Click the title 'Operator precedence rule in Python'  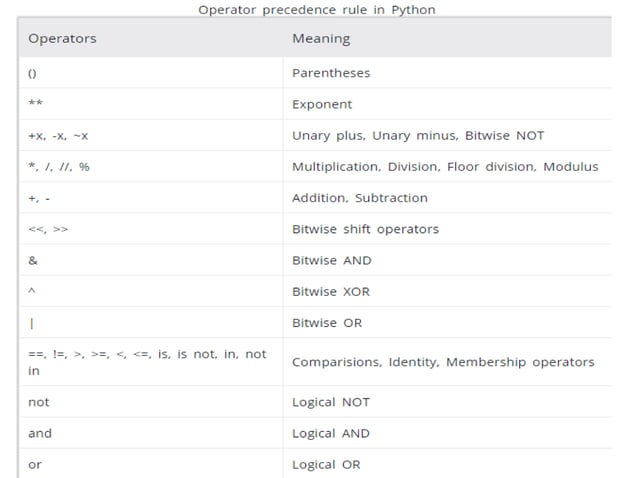coord(317,10)
